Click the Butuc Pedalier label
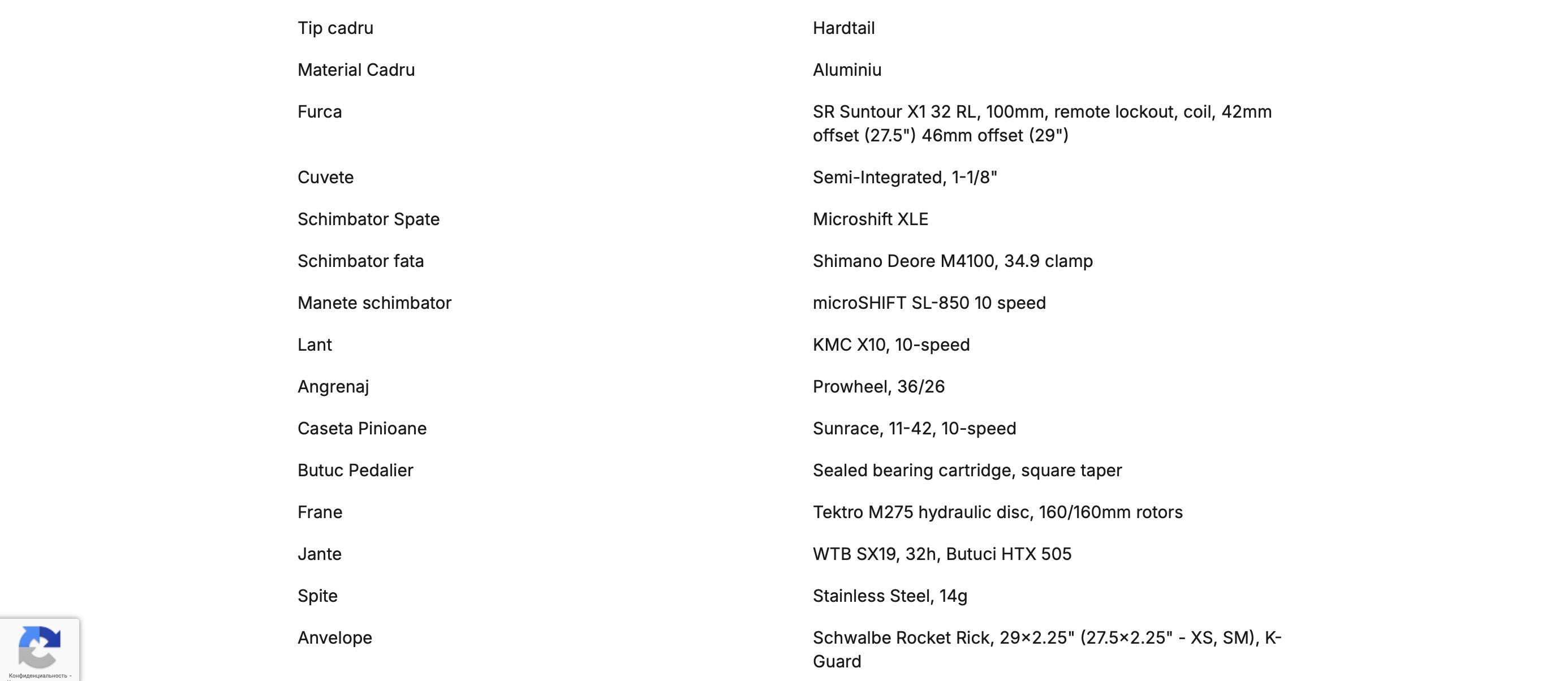The image size is (1568, 681). pyautogui.click(x=355, y=471)
